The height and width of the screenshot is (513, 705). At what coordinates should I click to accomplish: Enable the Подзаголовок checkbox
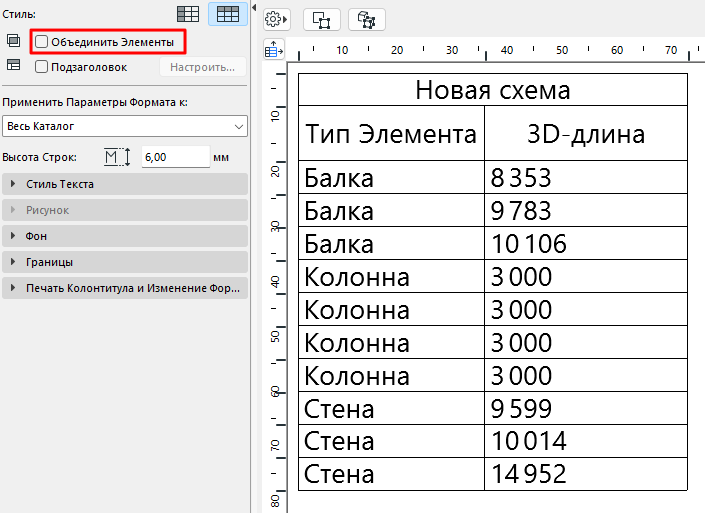point(41,67)
